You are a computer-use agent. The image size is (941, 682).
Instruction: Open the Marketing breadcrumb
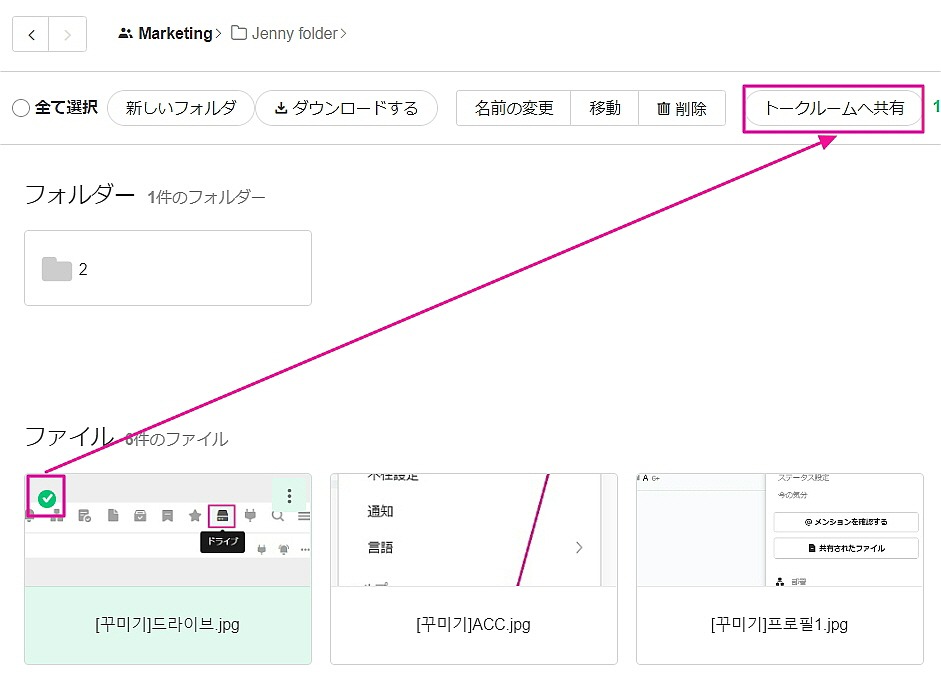(175, 34)
